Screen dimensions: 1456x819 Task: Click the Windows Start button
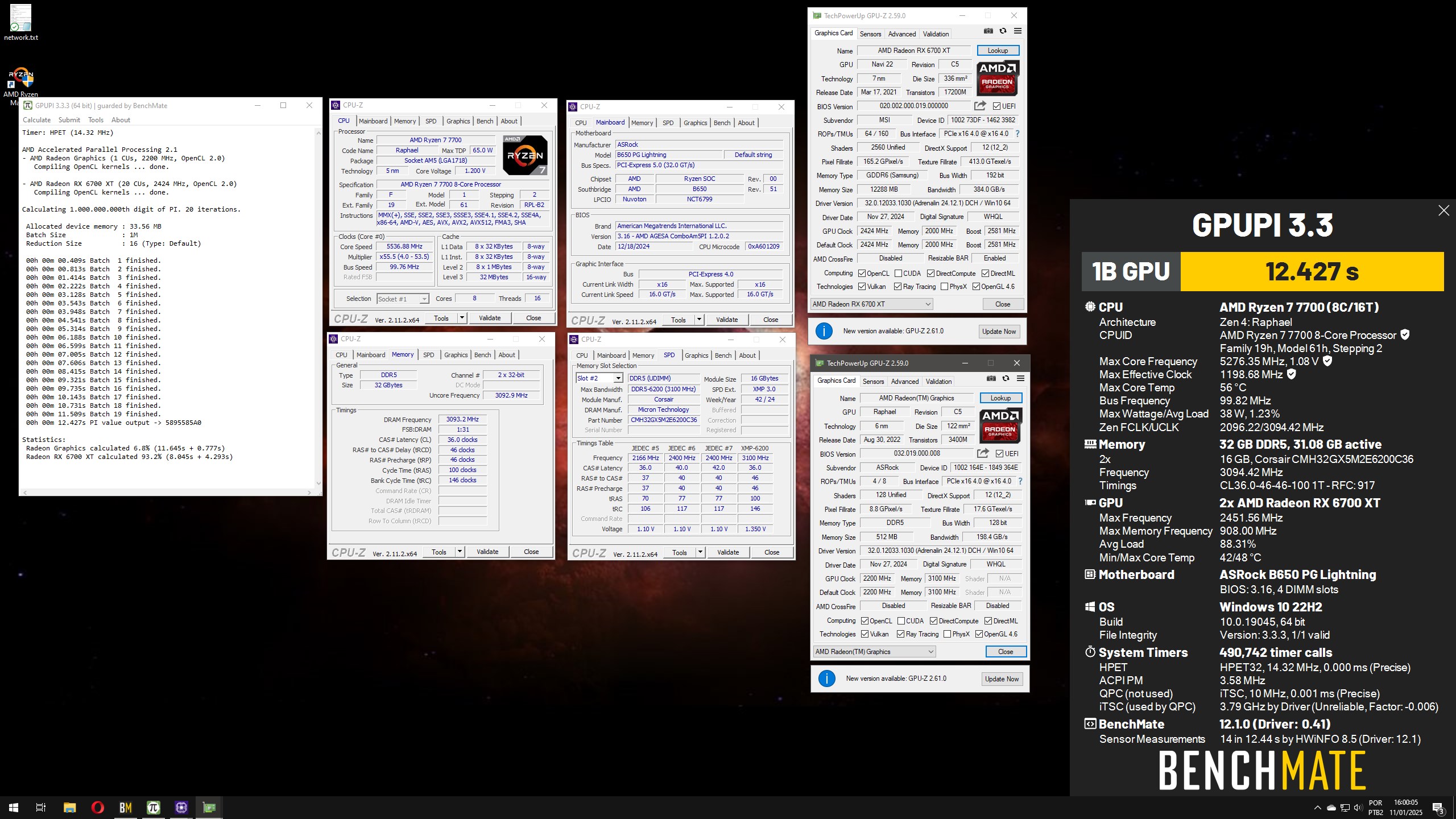pos(14,808)
